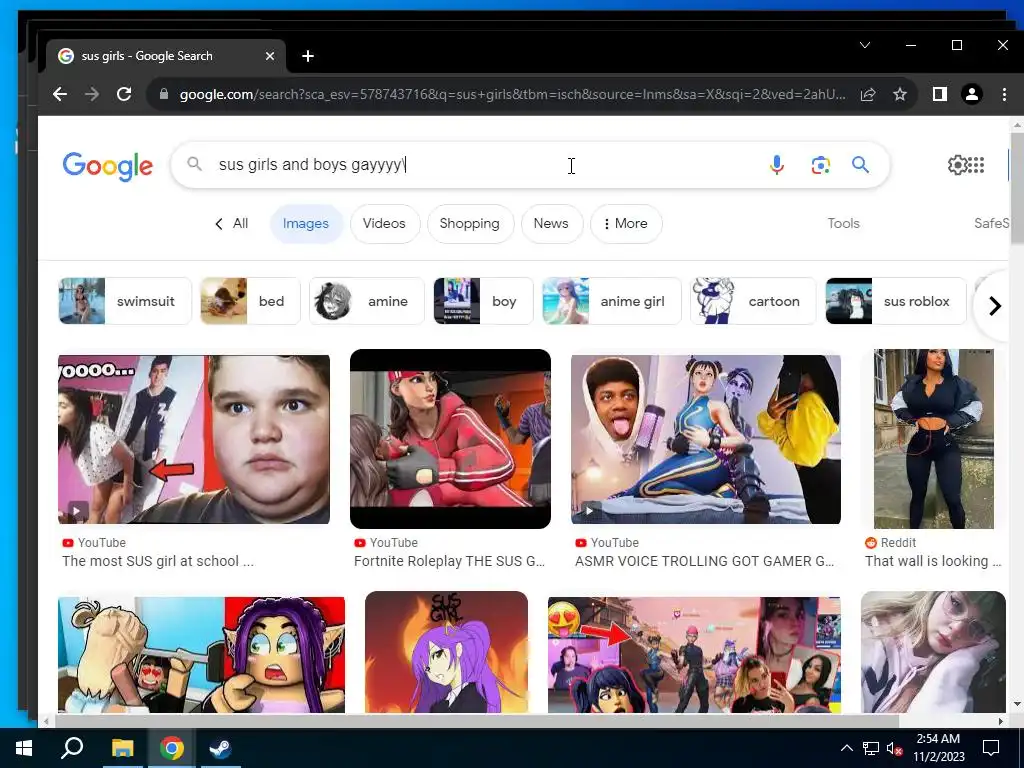
Task: Click the horizontal scrollbar right arrow
Action: pyautogui.click(x=1000, y=721)
